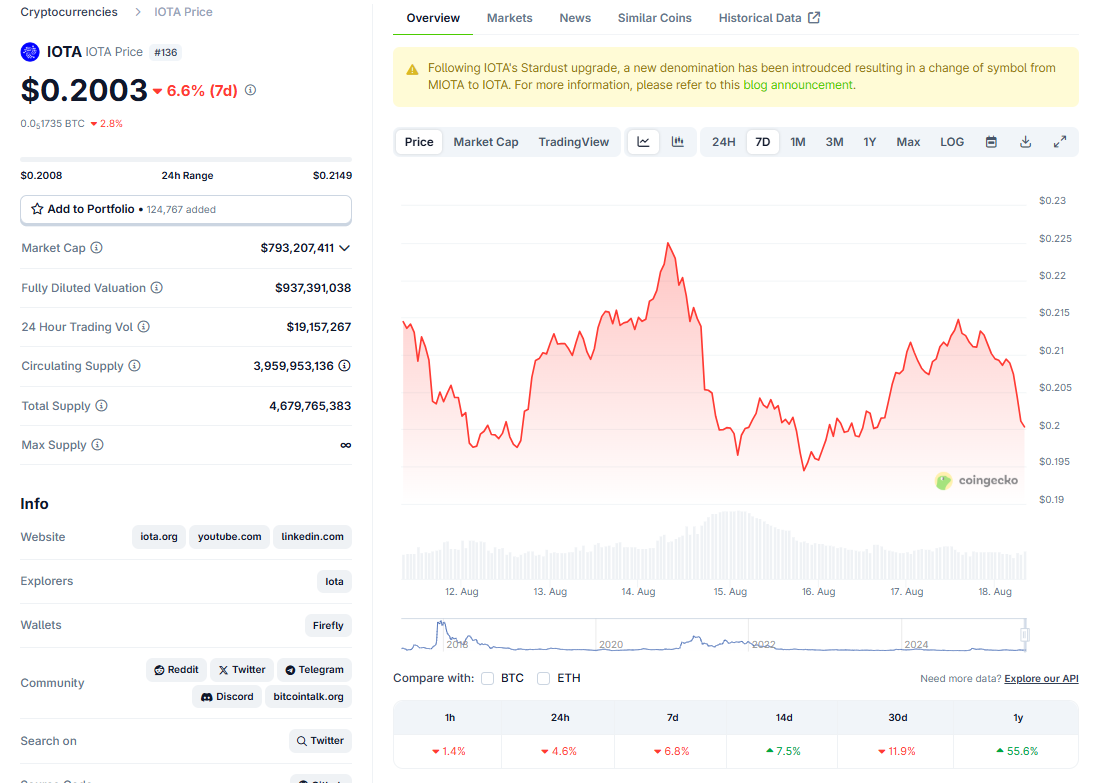Viewport: 1099px width, 783px height.
Task: Open the Telegram community link
Action: 314,670
